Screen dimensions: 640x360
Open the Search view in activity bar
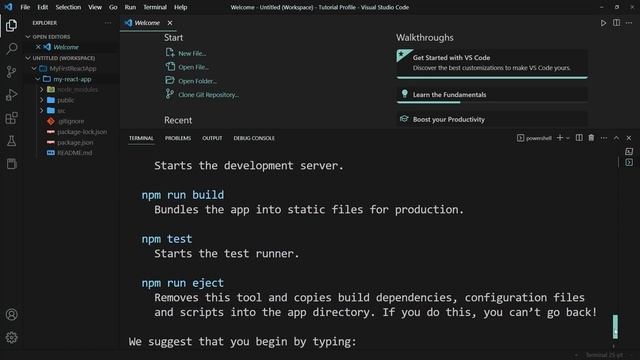11,49
